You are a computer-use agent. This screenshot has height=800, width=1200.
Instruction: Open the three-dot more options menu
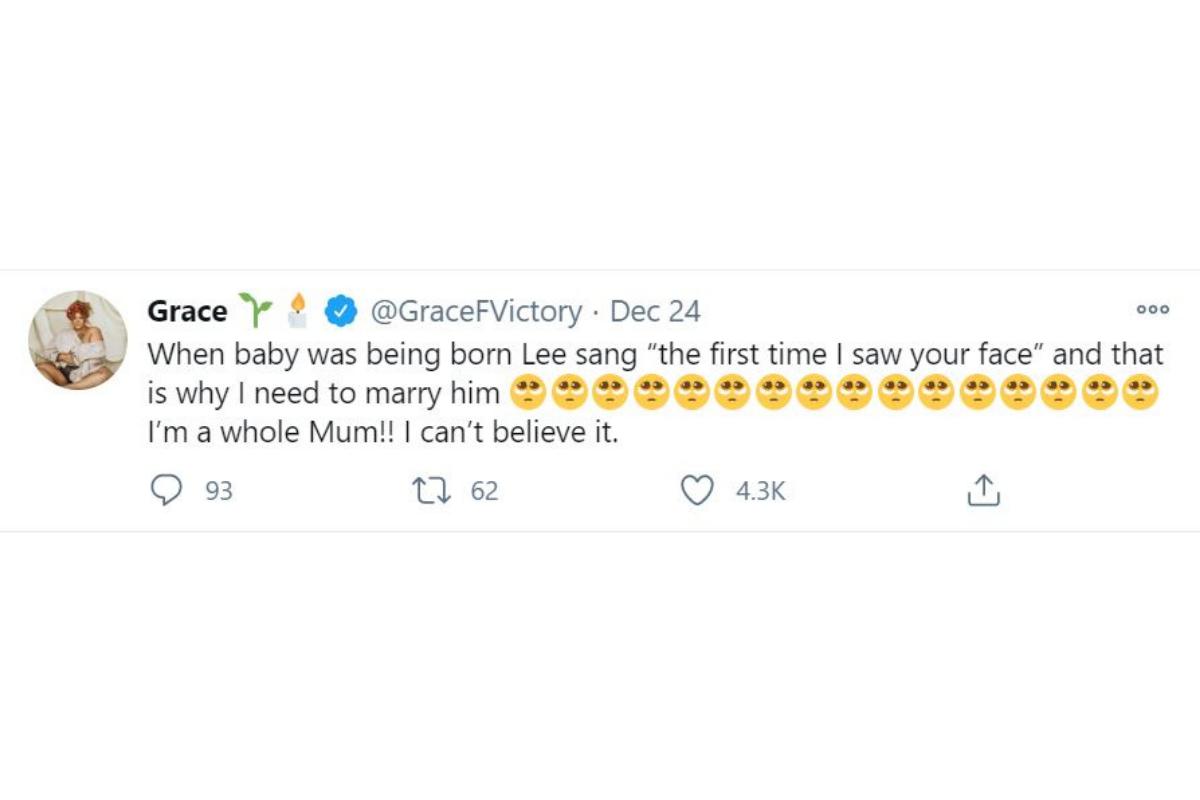point(1152,310)
